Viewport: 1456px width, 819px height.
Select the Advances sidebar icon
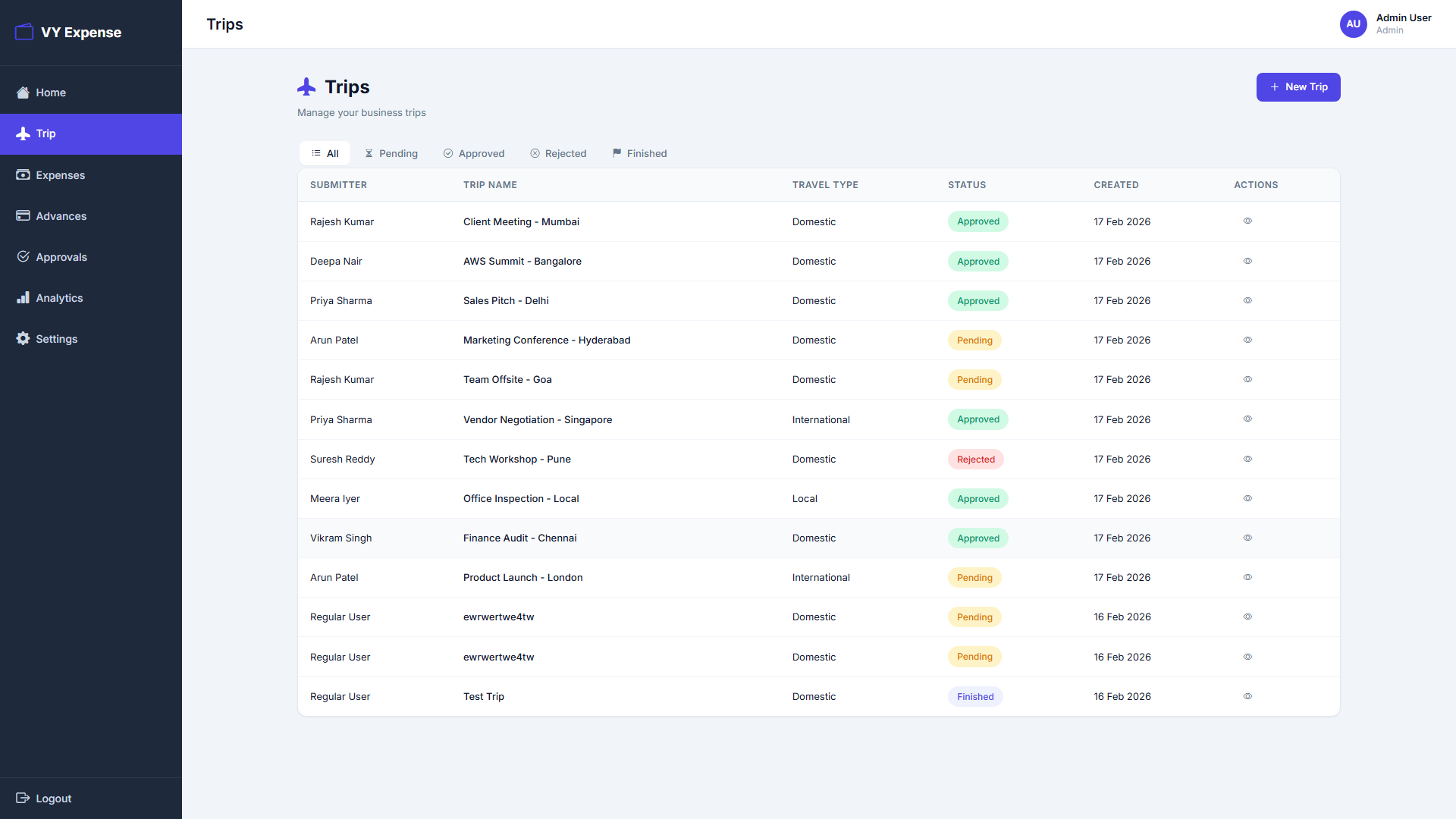coord(23,215)
